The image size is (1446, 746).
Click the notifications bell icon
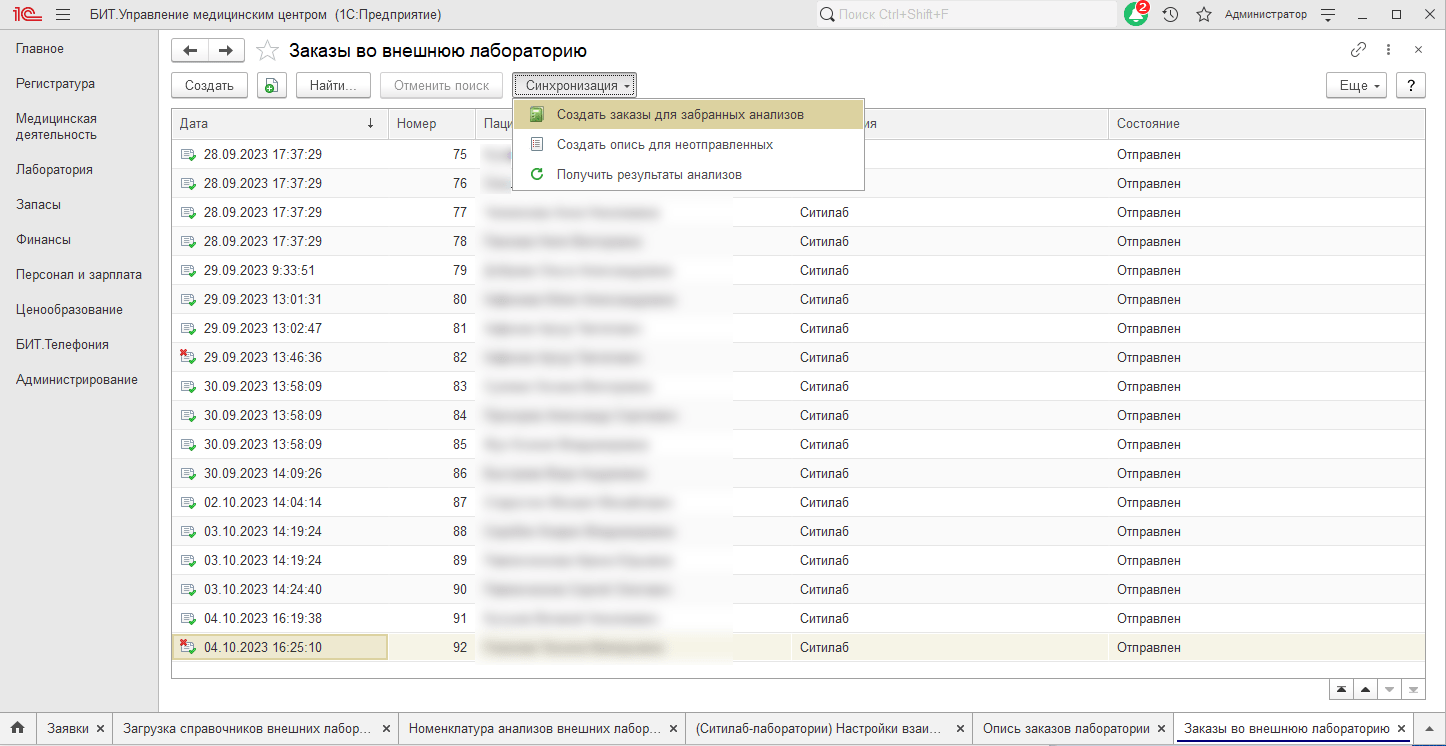coord(1135,15)
